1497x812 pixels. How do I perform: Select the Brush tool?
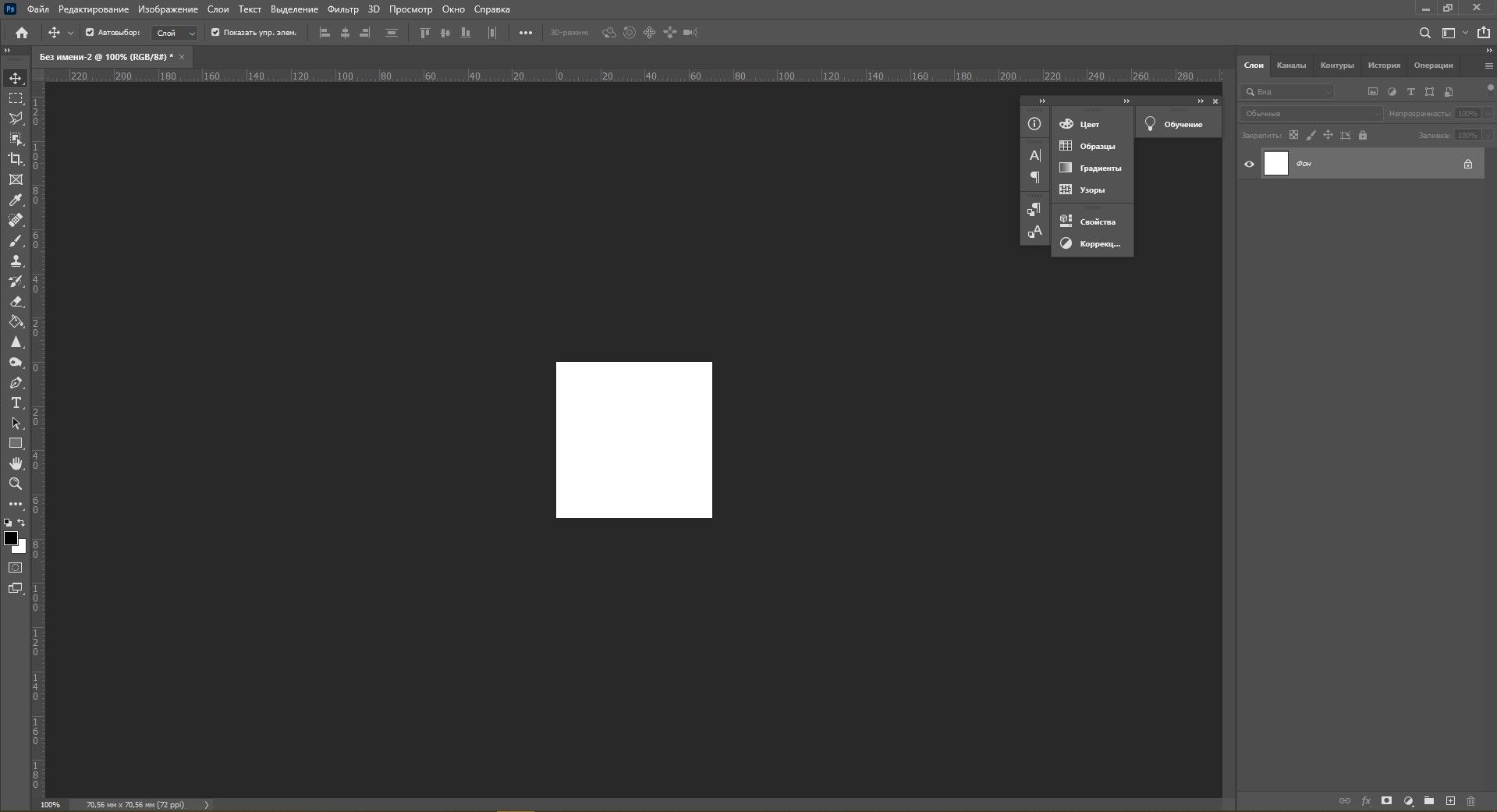16,240
